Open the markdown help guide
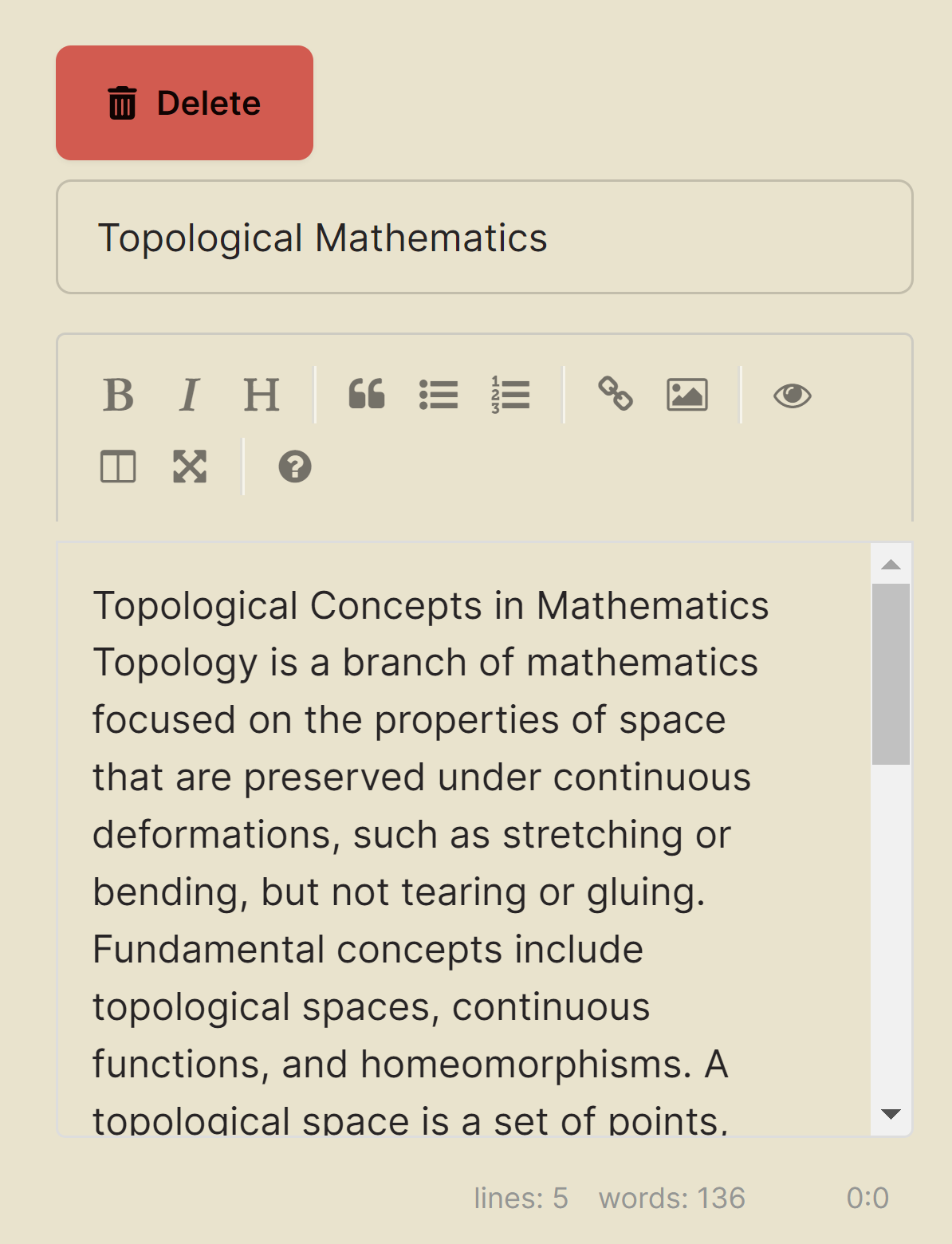952x1244 pixels. [x=295, y=467]
